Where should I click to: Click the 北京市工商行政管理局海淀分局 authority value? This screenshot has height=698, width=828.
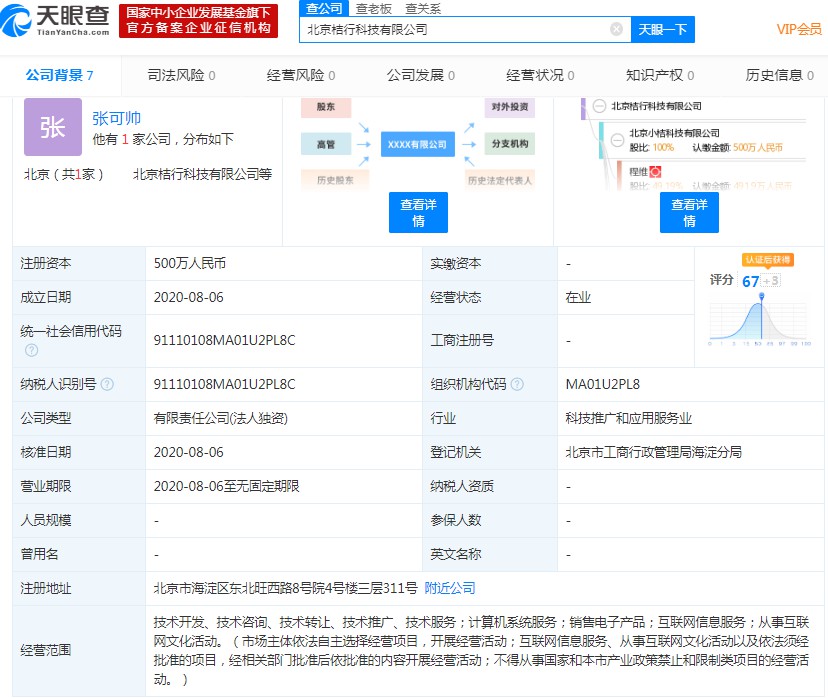pyautogui.click(x=654, y=452)
